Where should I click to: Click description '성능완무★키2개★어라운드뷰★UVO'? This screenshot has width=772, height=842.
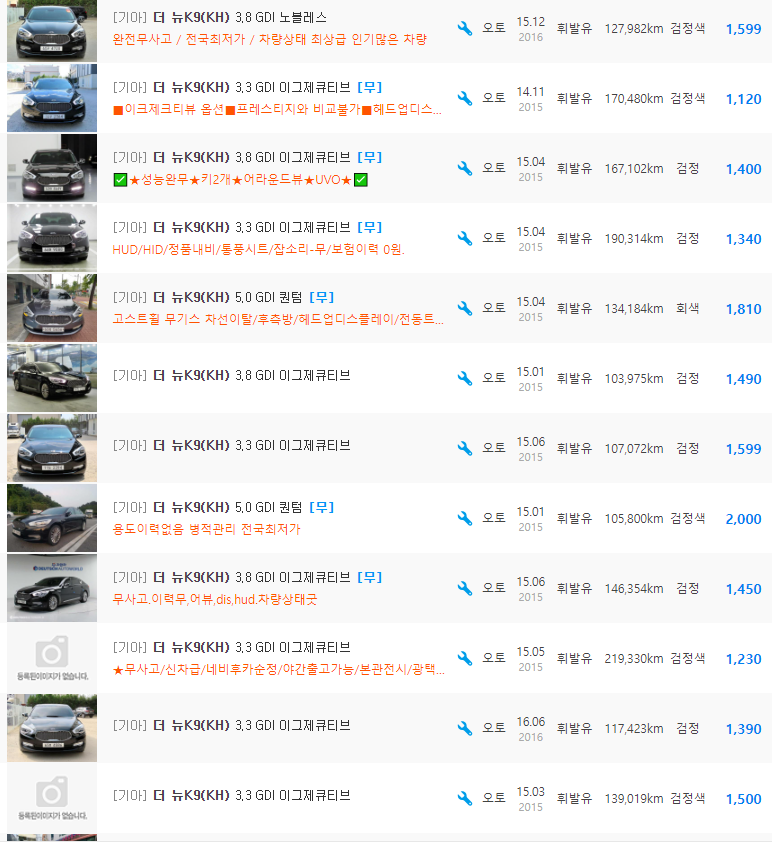(240, 180)
